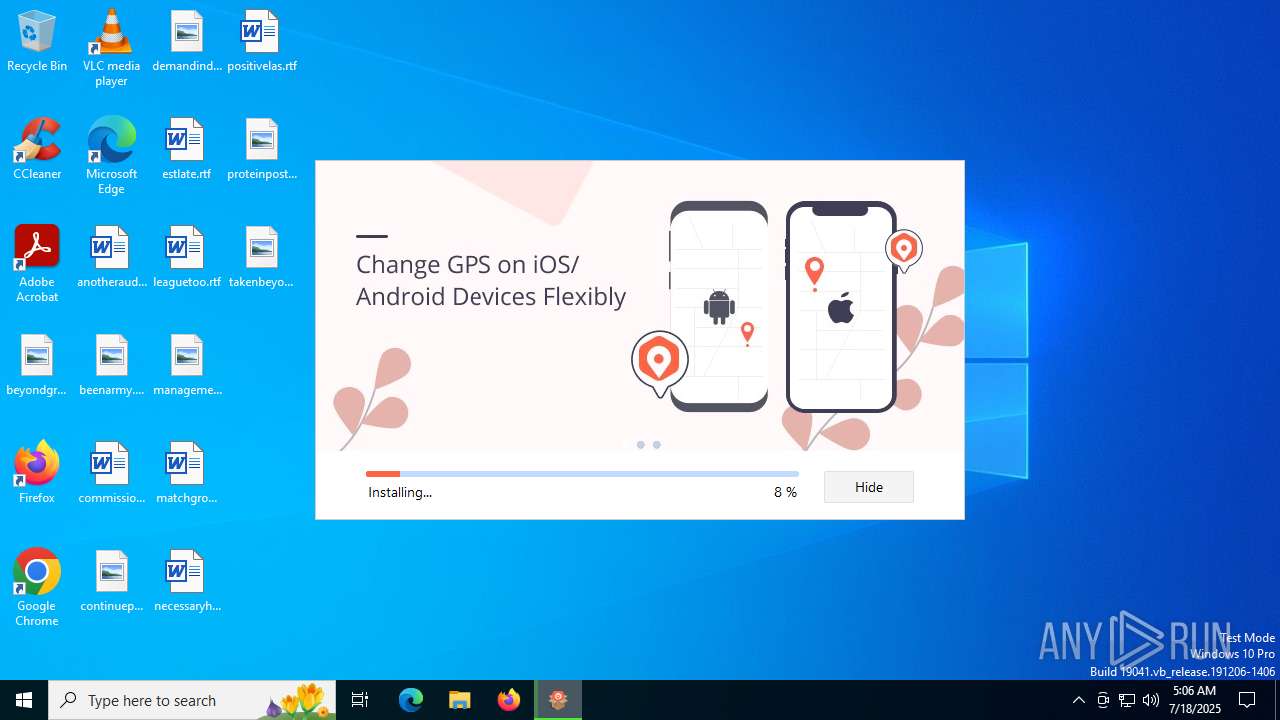Select the beyondgr image file
Image resolution: width=1280 pixels, height=720 pixels.
tap(37, 366)
